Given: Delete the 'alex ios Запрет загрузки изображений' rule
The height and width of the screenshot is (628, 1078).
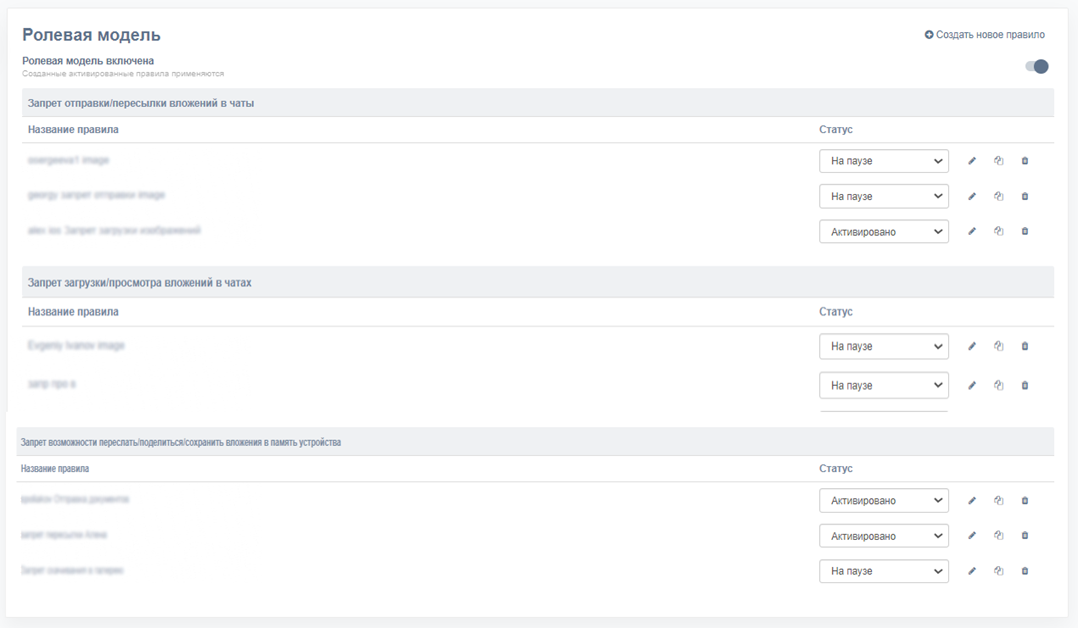Looking at the screenshot, I should coord(1025,231).
